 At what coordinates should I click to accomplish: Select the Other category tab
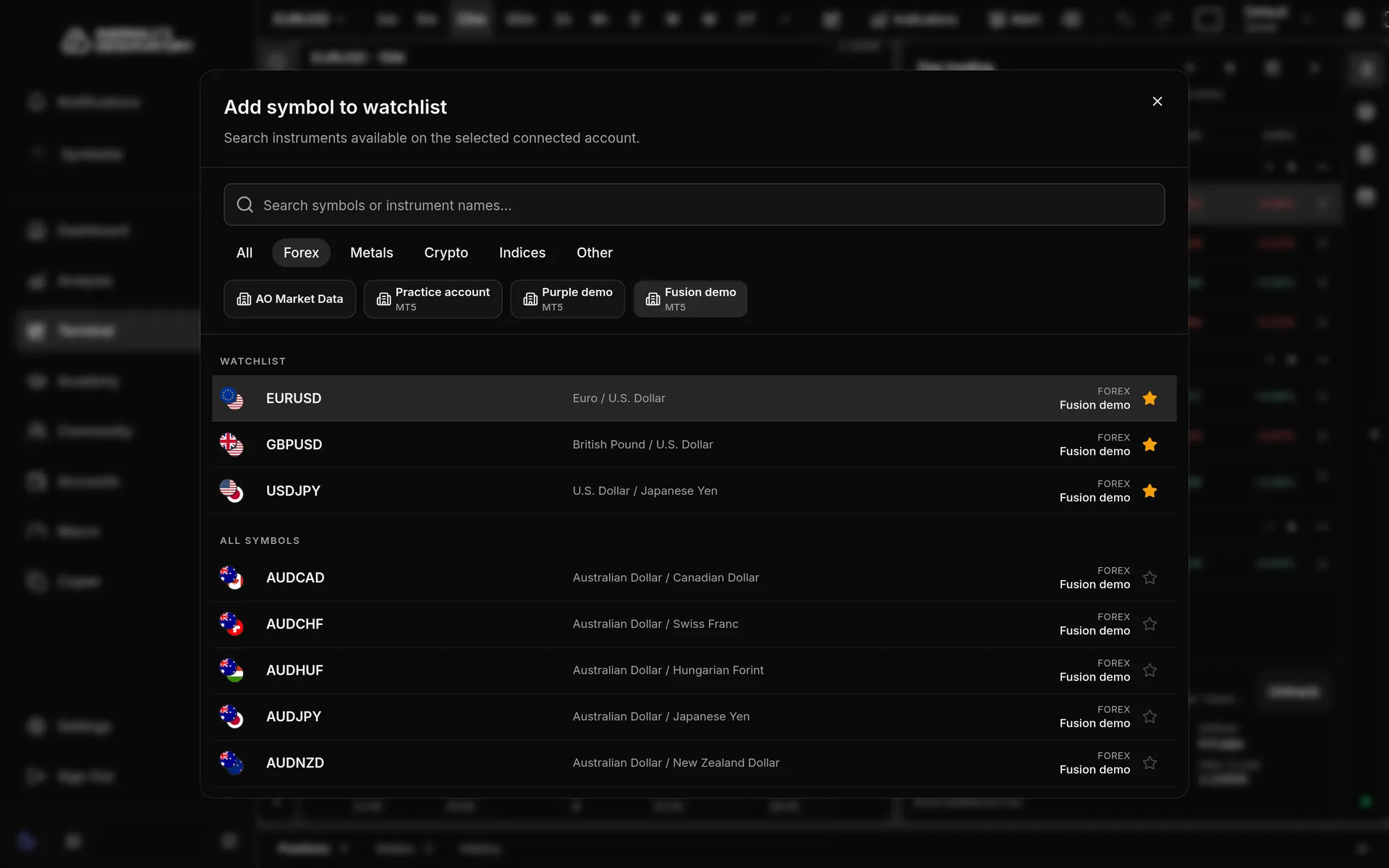point(595,252)
